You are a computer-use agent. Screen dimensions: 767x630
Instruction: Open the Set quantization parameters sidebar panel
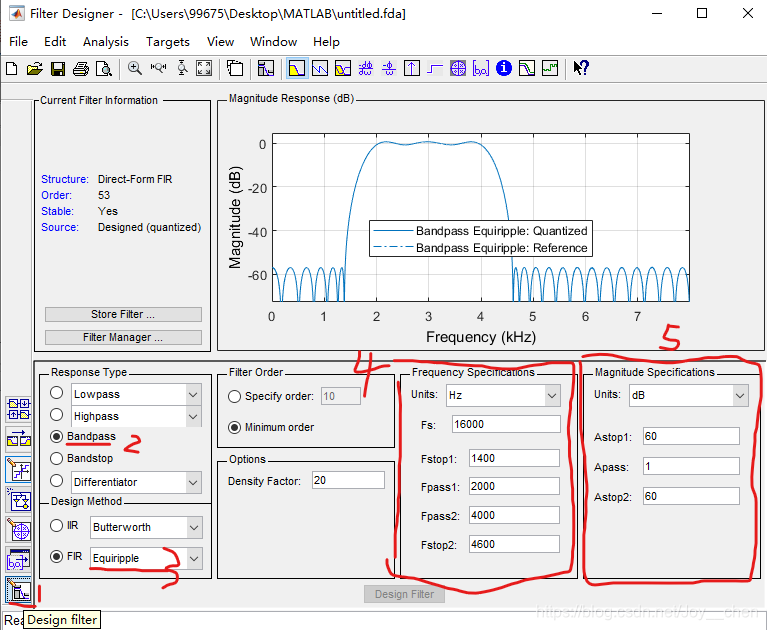coord(19,470)
